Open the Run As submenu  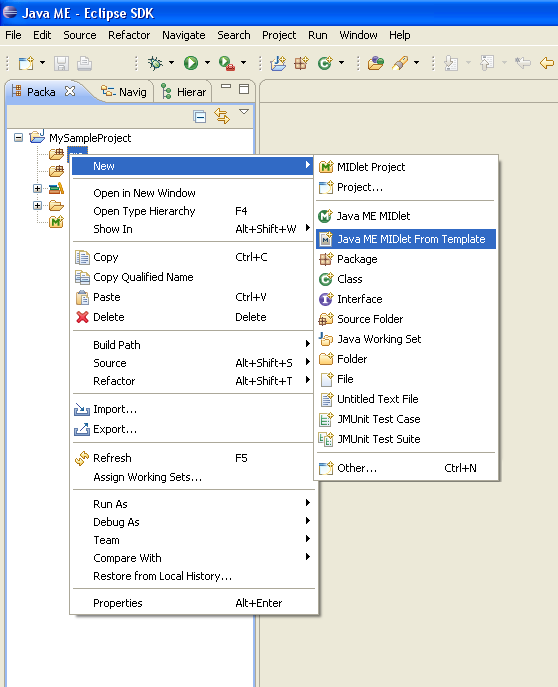tap(193, 504)
